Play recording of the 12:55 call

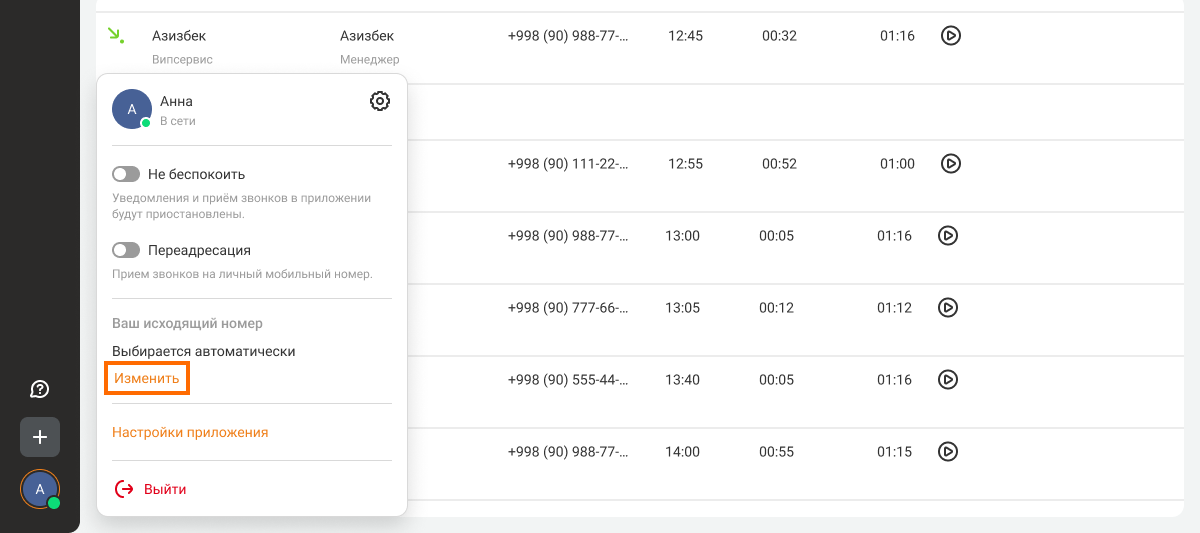pyautogui.click(x=951, y=163)
